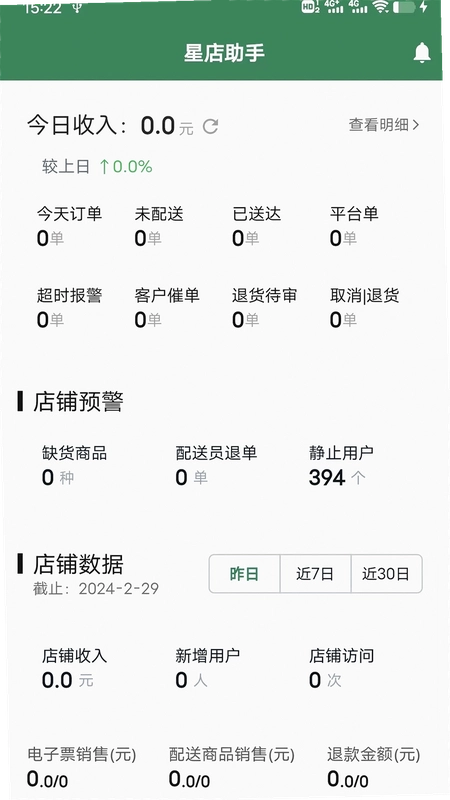Open 超时报警 timeout alerts
The width and height of the screenshot is (450, 800).
tap(69, 307)
